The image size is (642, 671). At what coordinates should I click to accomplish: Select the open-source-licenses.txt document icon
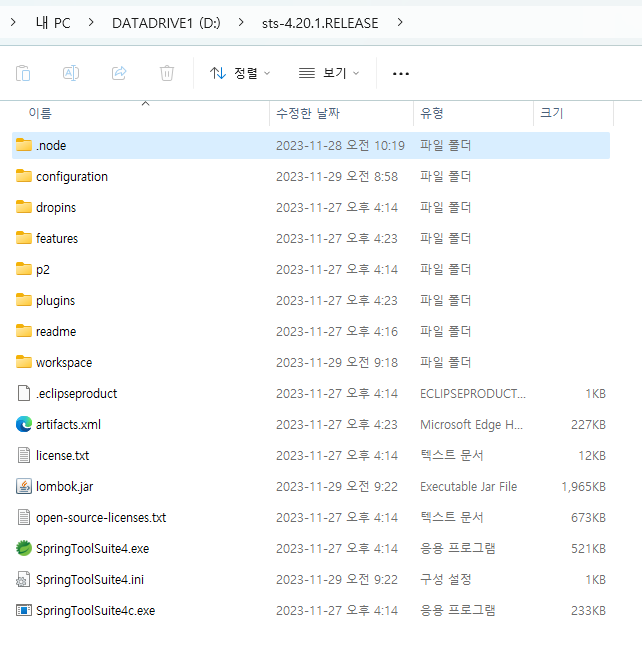[24, 517]
